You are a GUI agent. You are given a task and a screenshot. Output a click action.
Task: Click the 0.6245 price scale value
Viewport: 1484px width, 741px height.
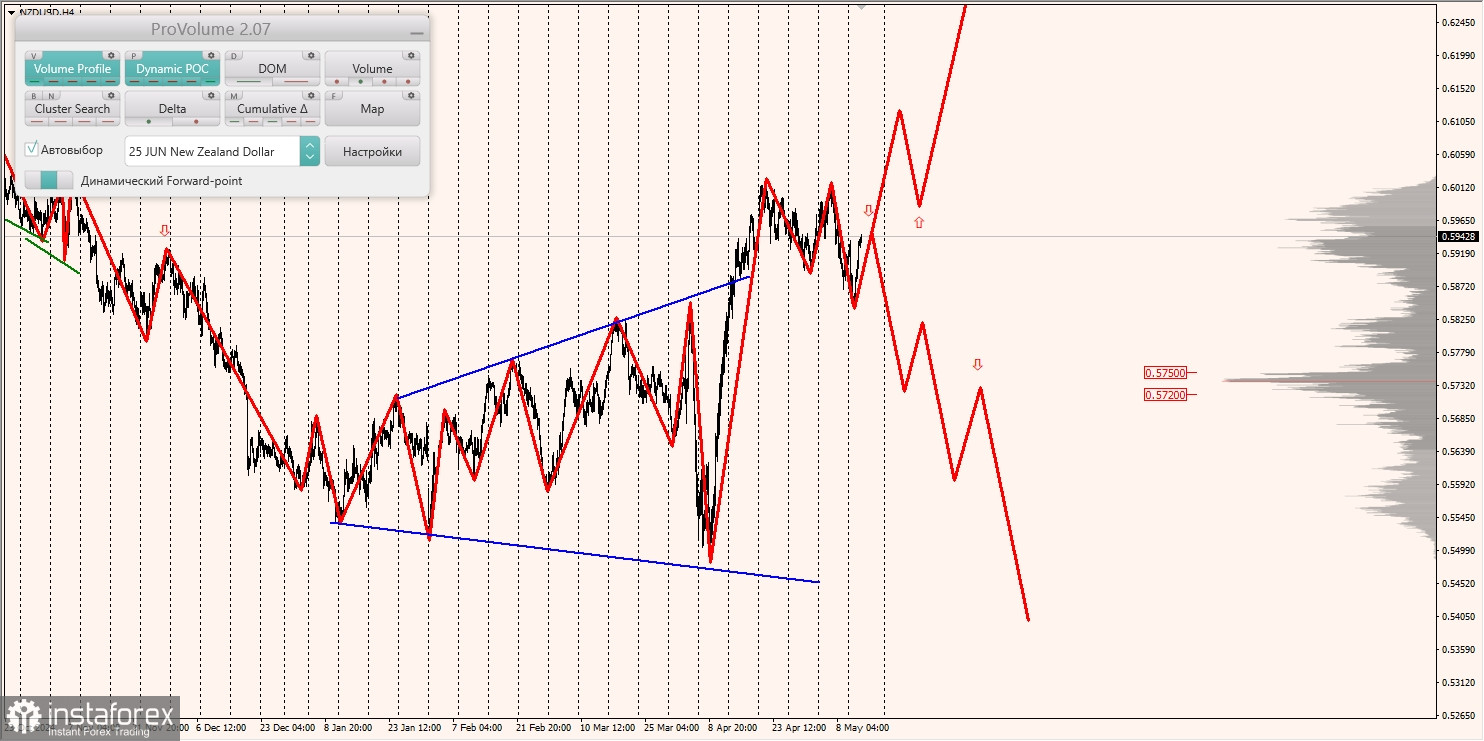1459,23
